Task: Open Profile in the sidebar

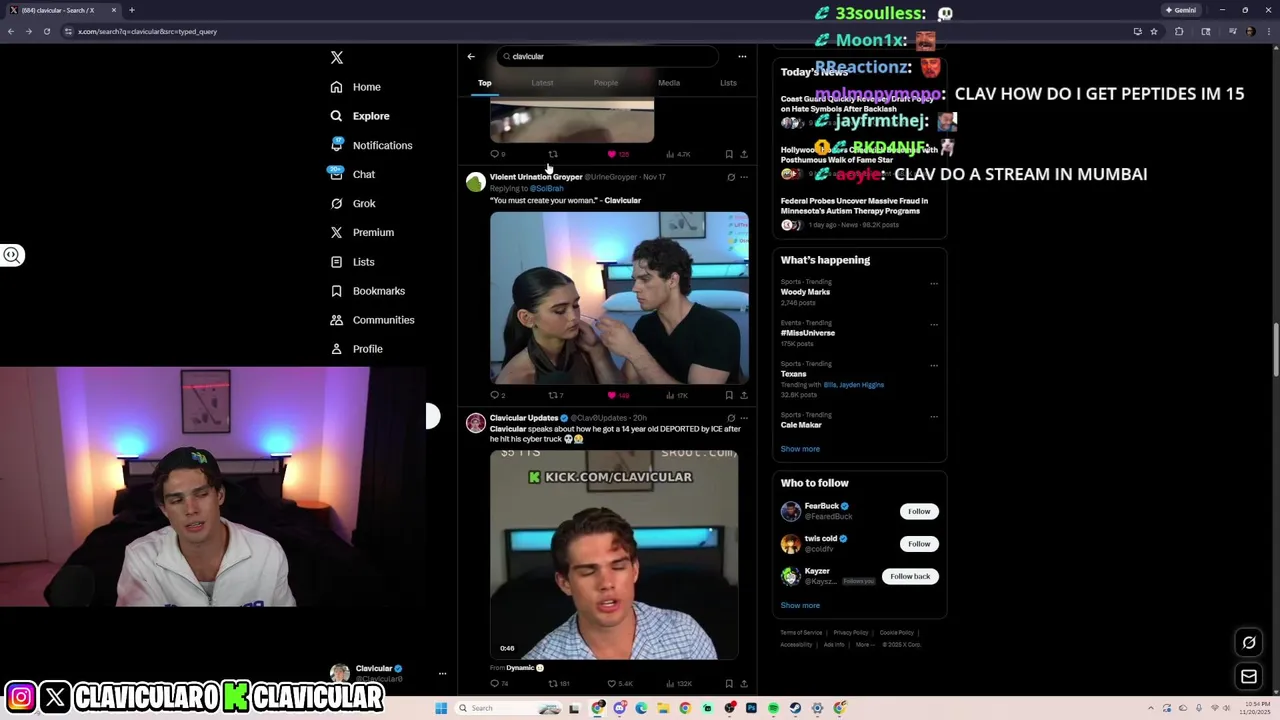Action: [x=357, y=349]
